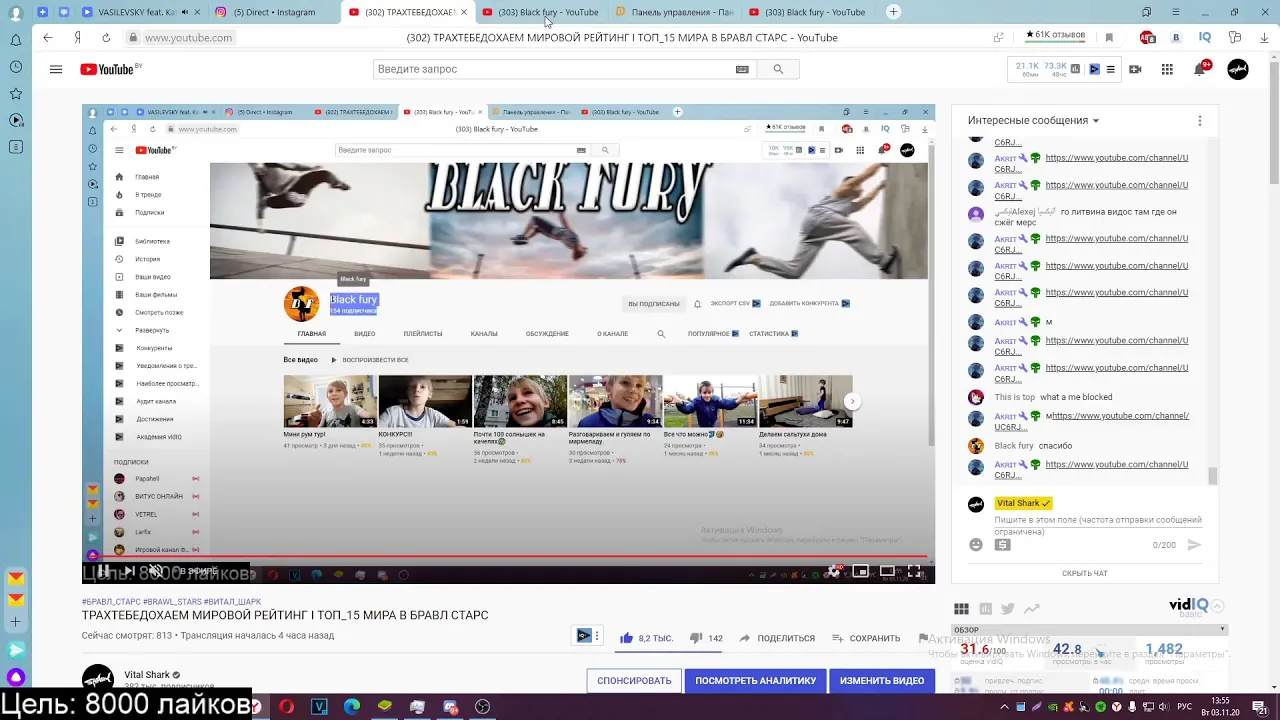This screenshot has width=1280, height=720.
Task: Toggle miniplayer mode in the player
Action: point(860,571)
